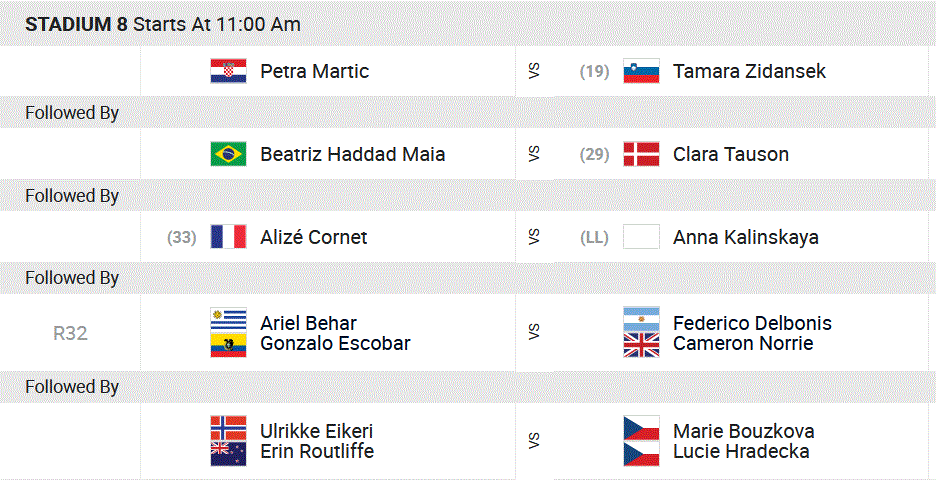Click the R32 round label
Image resolution: width=936 pixels, height=486 pixels.
70,333
